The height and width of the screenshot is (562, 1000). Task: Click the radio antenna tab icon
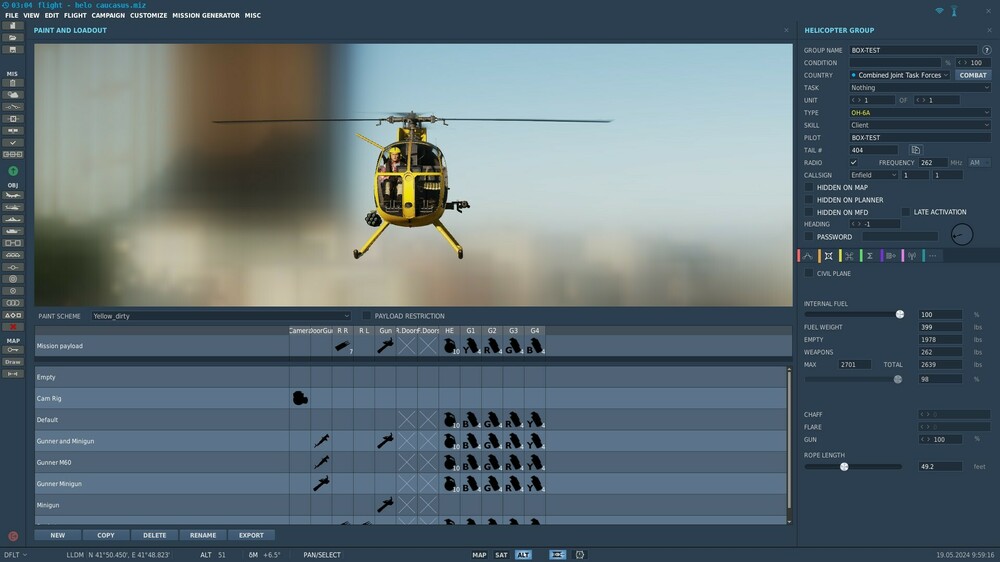(x=912, y=256)
